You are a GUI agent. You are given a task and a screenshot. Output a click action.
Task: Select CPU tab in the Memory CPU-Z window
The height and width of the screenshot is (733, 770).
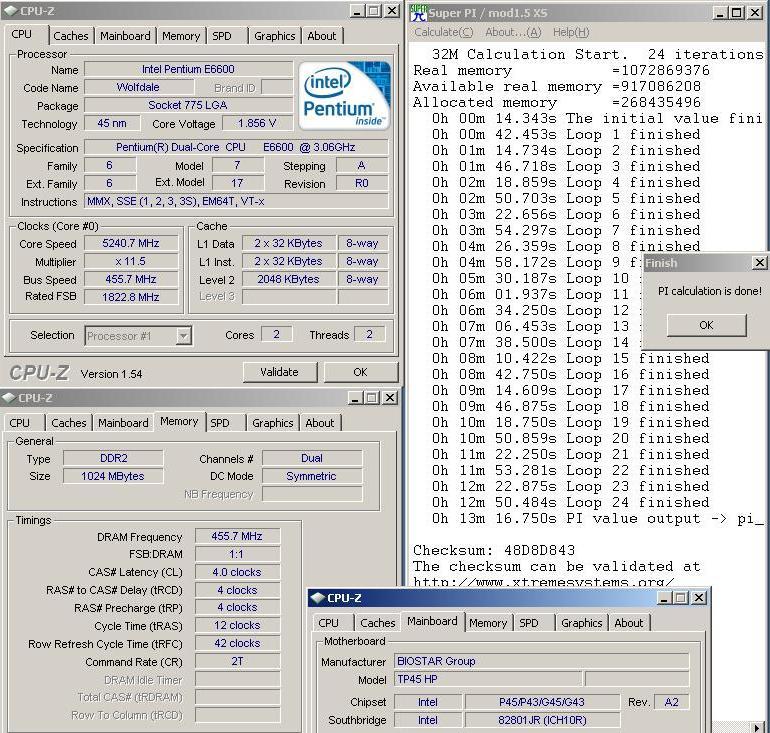coord(20,423)
